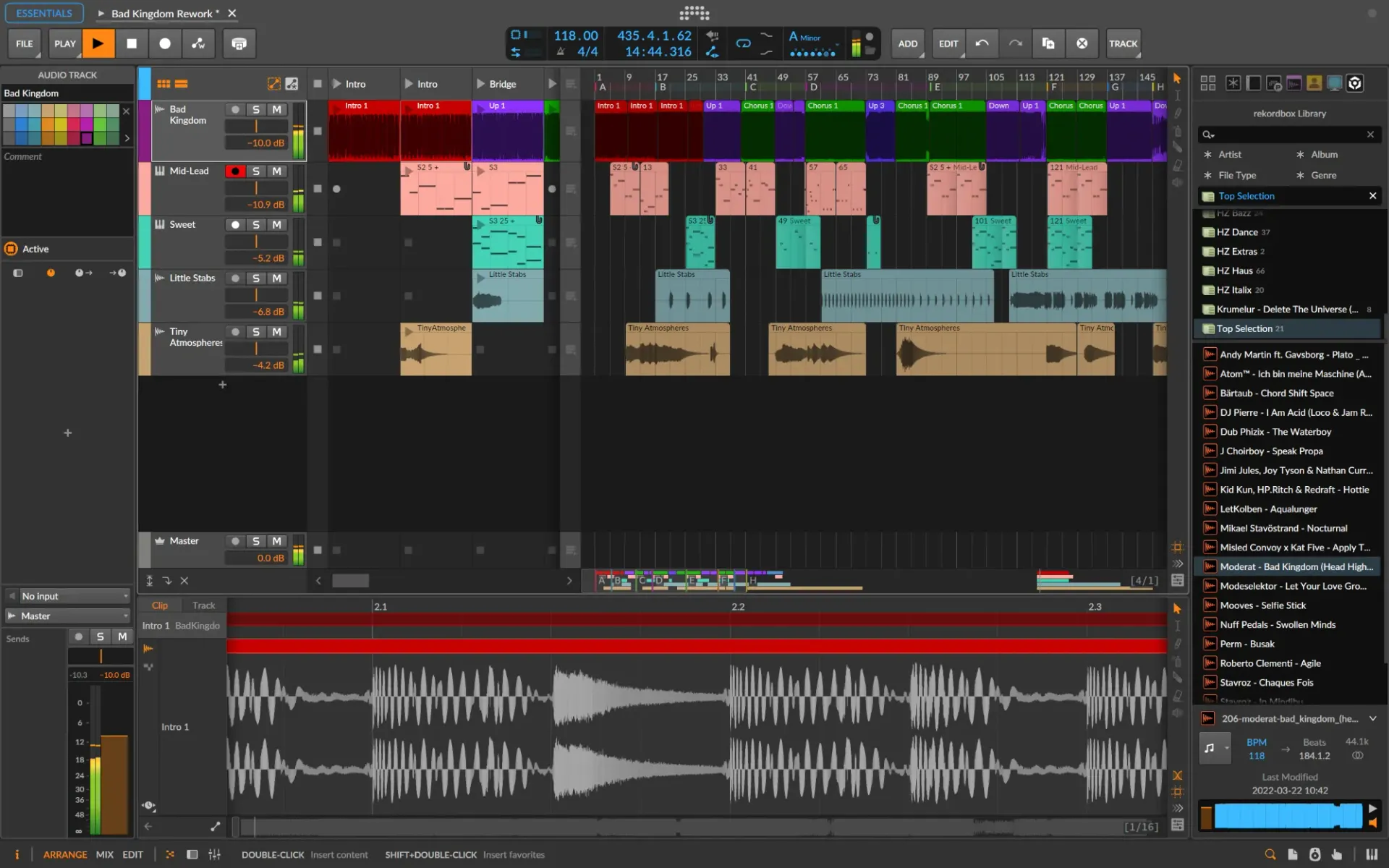Launch the Bridge scene
The image size is (1389, 868).
coord(480,84)
